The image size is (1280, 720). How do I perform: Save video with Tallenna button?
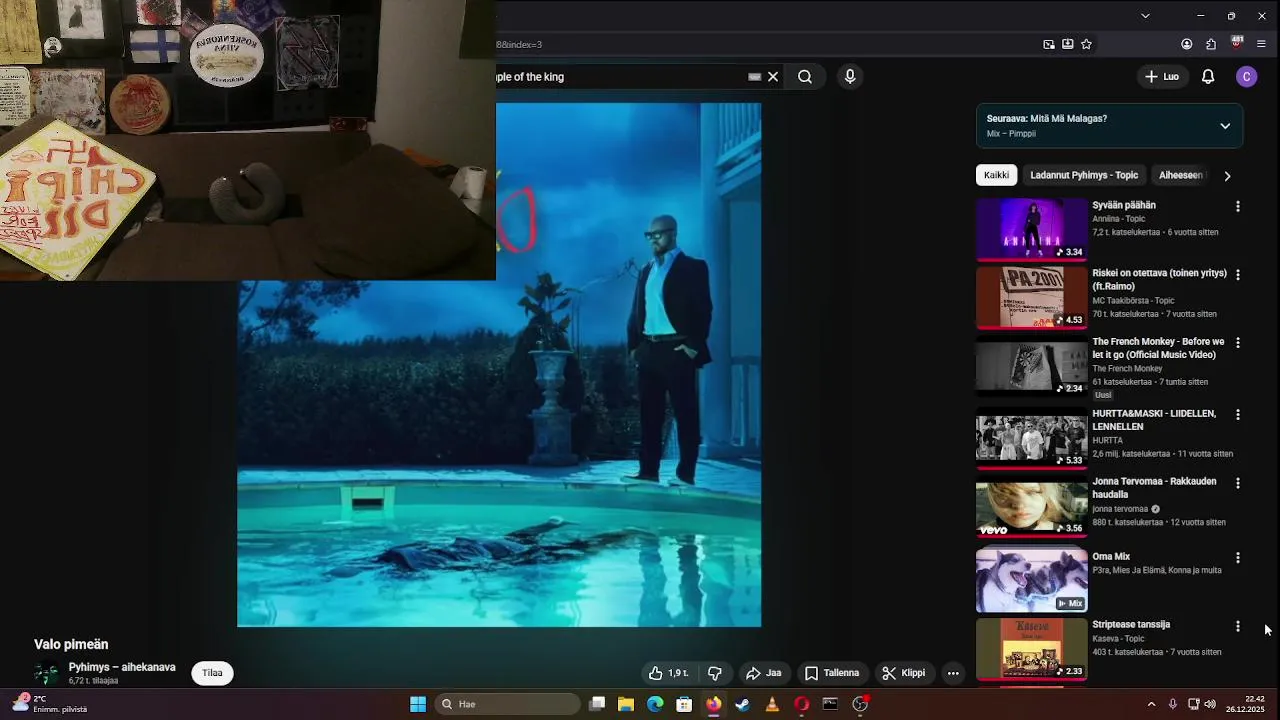click(x=832, y=673)
